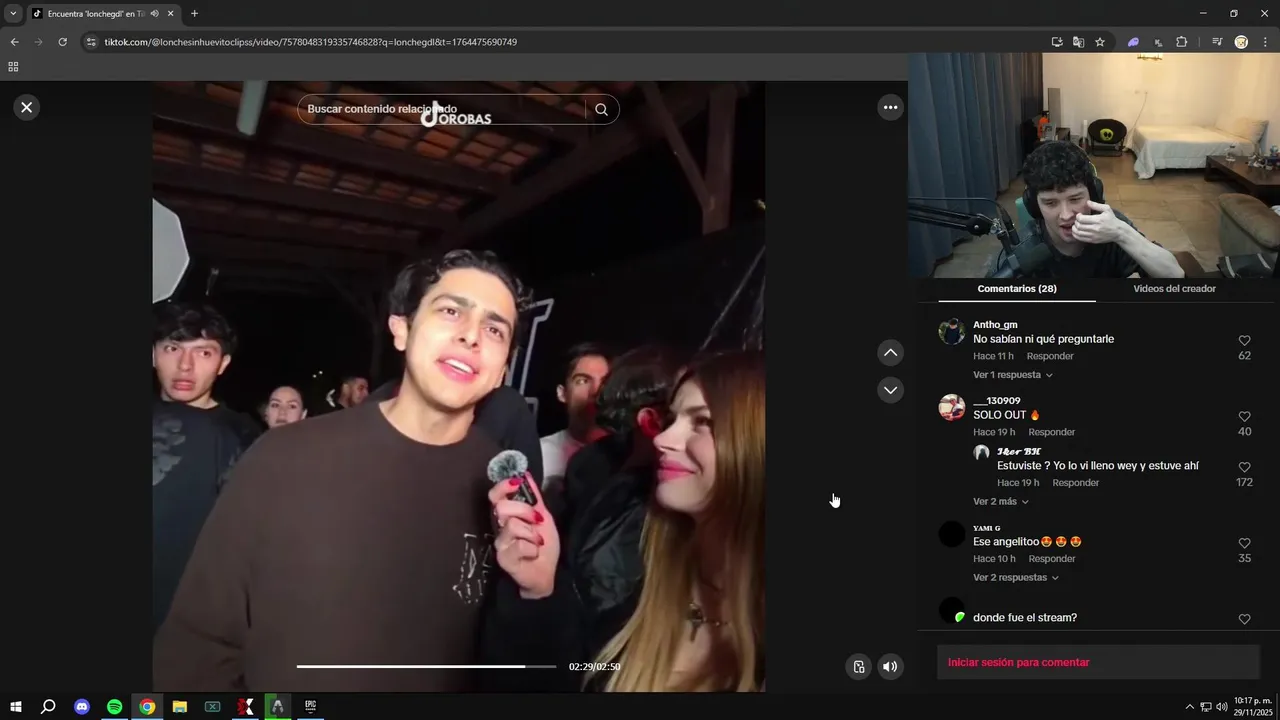
Task: Go to previous video with the up arrow
Action: [890, 352]
